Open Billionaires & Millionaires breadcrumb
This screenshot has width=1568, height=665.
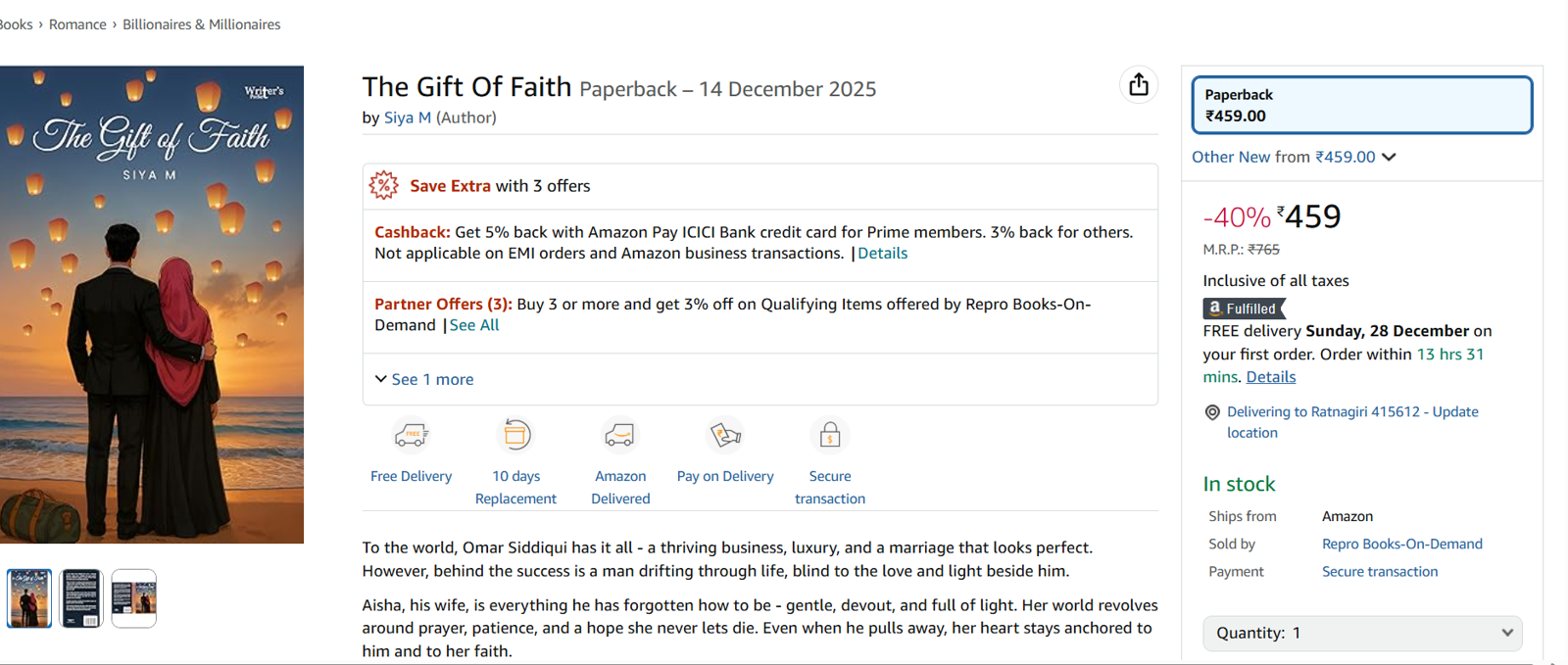tap(201, 24)
